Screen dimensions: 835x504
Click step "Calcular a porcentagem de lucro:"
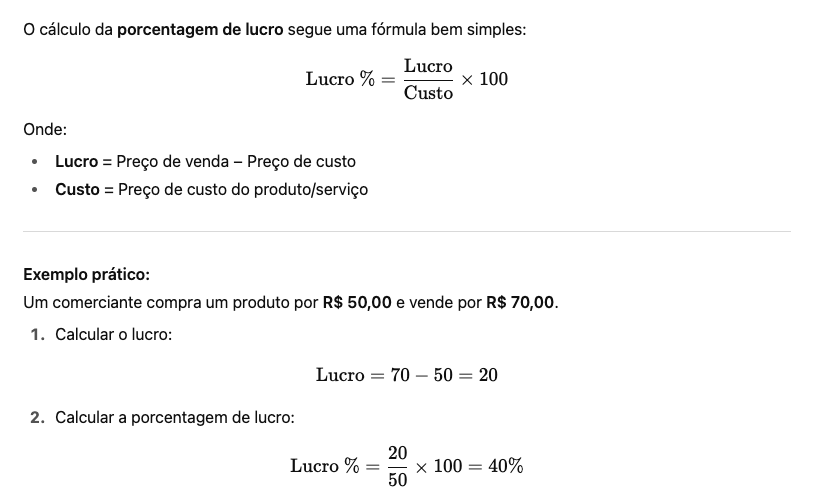[x=175, y=417]
